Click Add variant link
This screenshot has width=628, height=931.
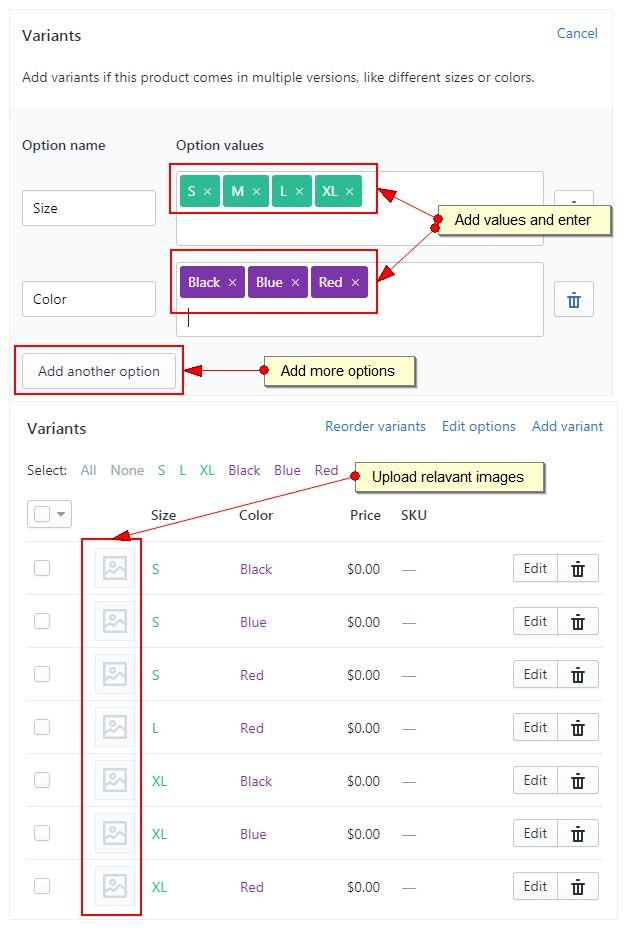pos(567,426)
